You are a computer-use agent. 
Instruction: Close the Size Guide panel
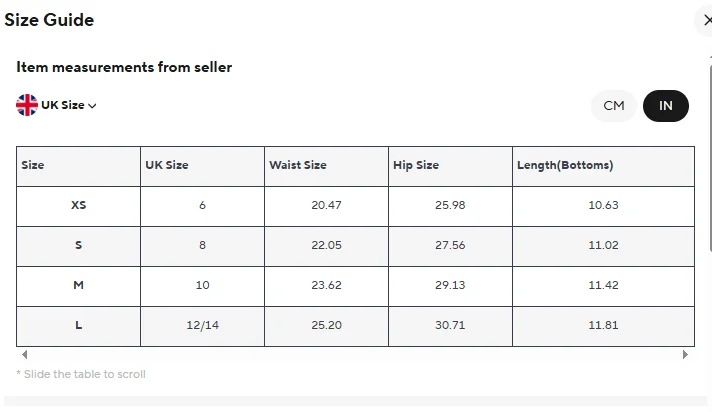707,20
